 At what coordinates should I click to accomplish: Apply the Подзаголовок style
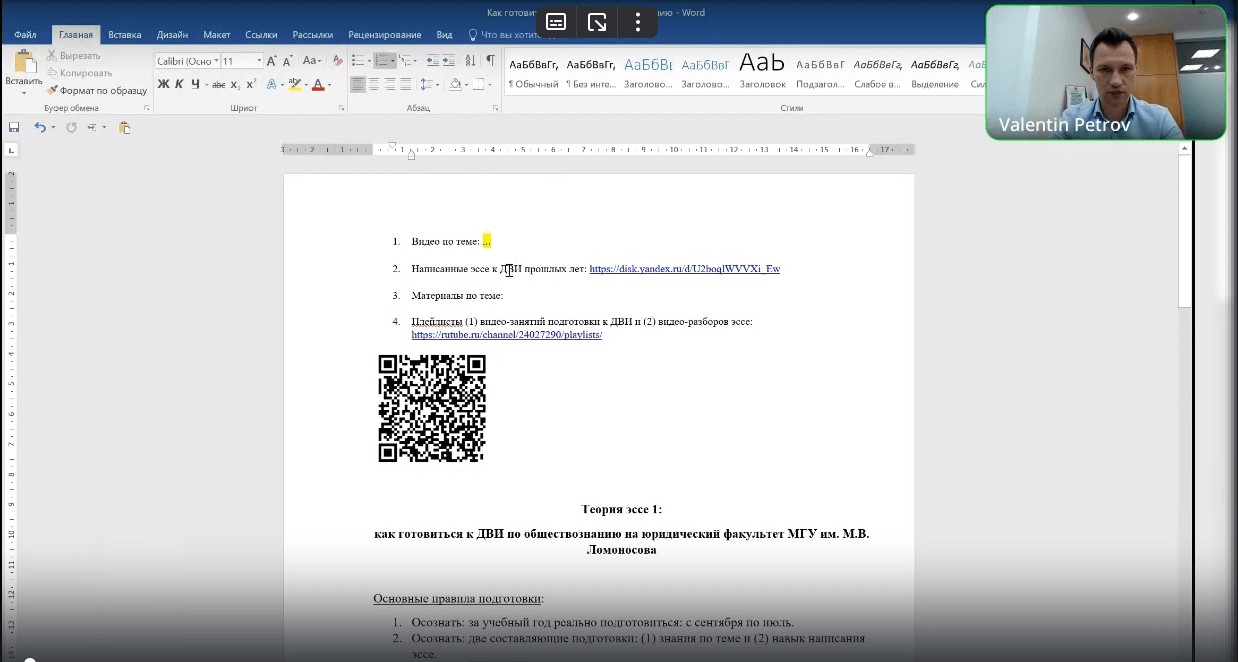[820, 73]
